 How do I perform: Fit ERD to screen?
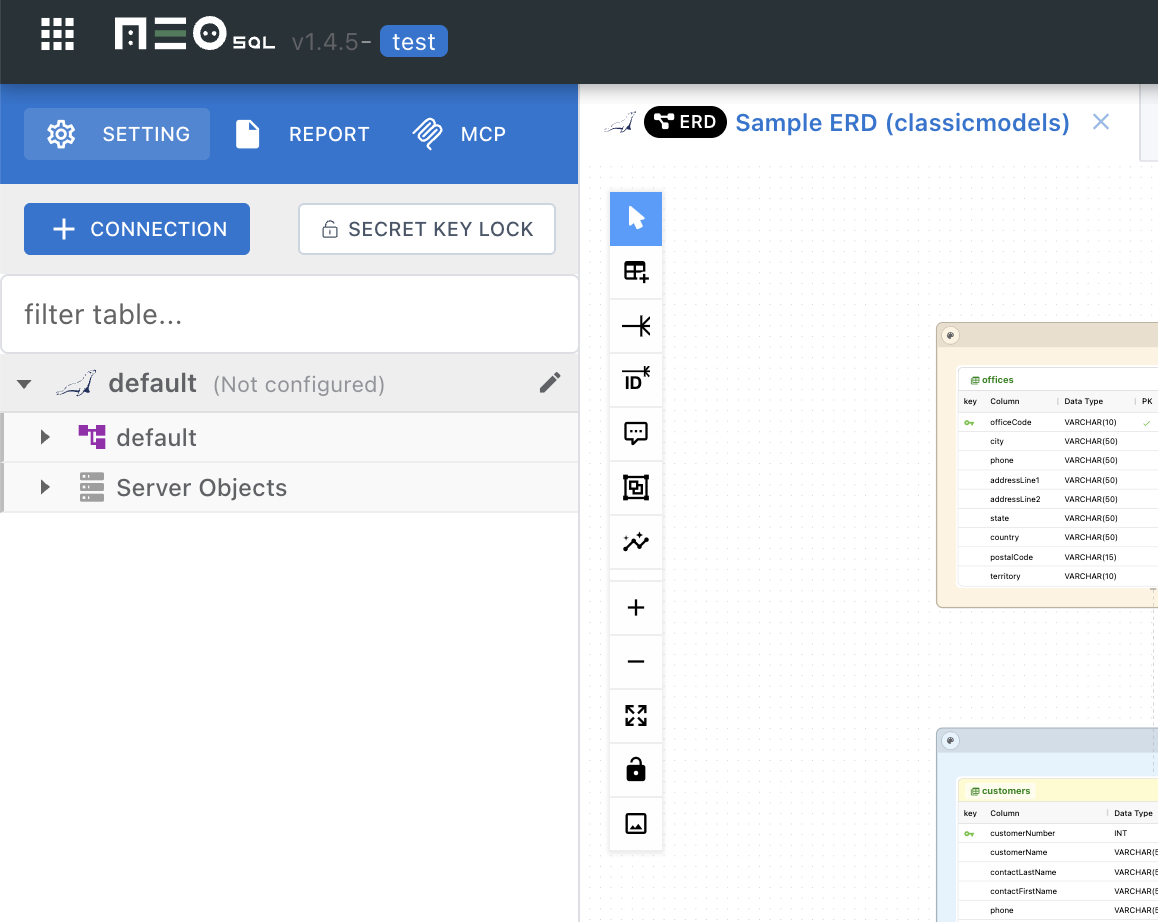pos(636,715)
